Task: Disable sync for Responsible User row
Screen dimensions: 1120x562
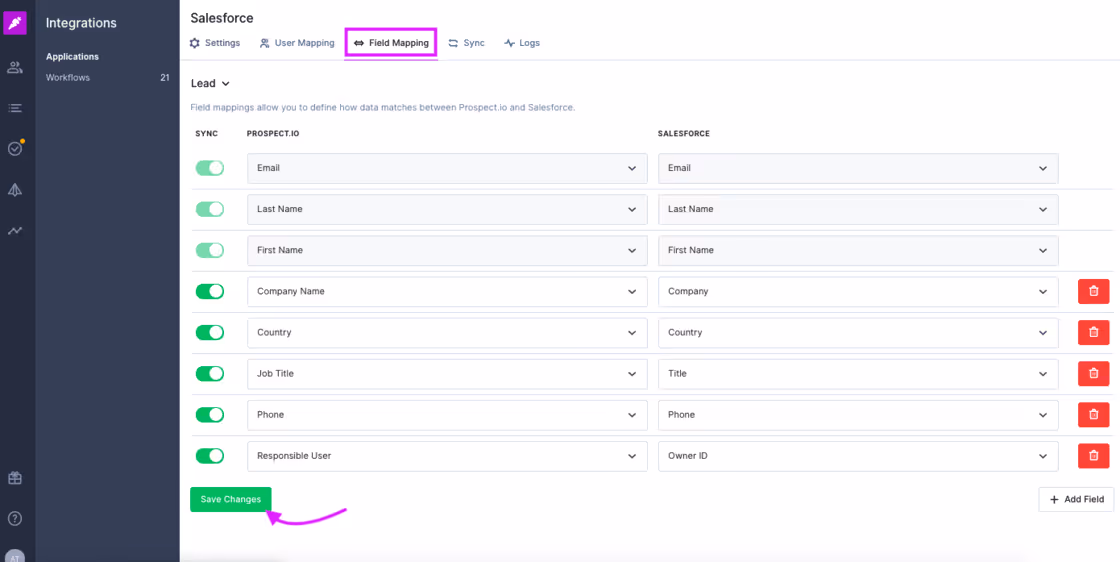Action: tap(210, 456)
